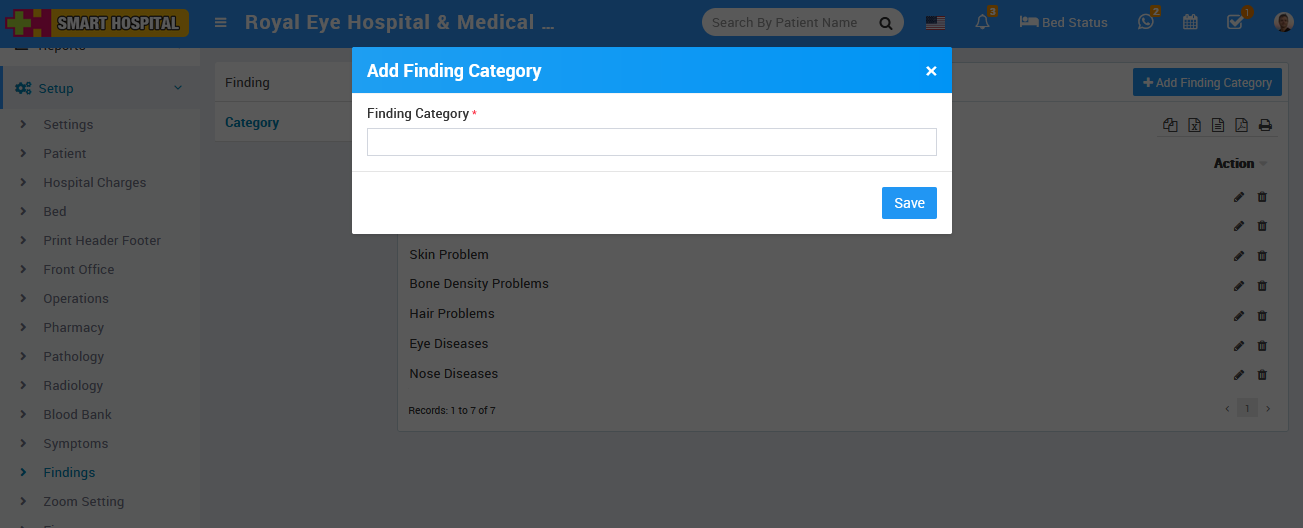
Task: Open Bed Status from header
Action: (1063, 22)
